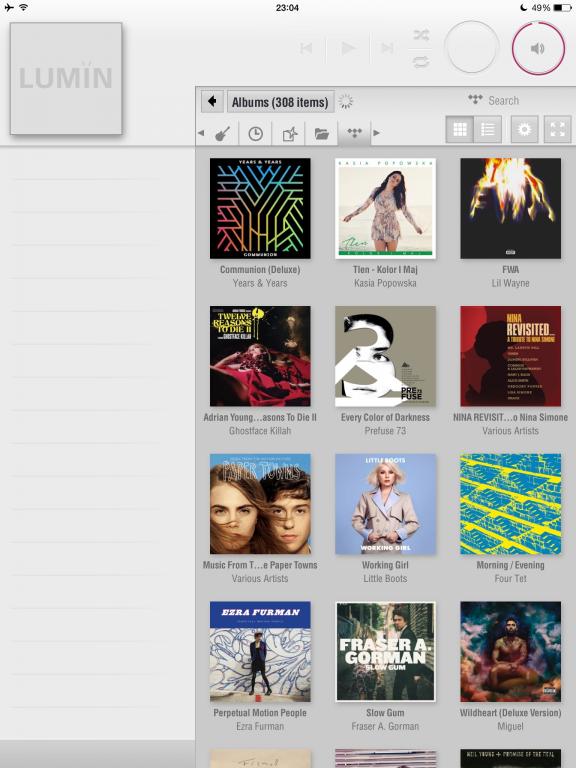The height and width of the screenshot is (768, 576).
Task: Click the LUMIN artwork placeholder
Action: [x=66, y=78]
